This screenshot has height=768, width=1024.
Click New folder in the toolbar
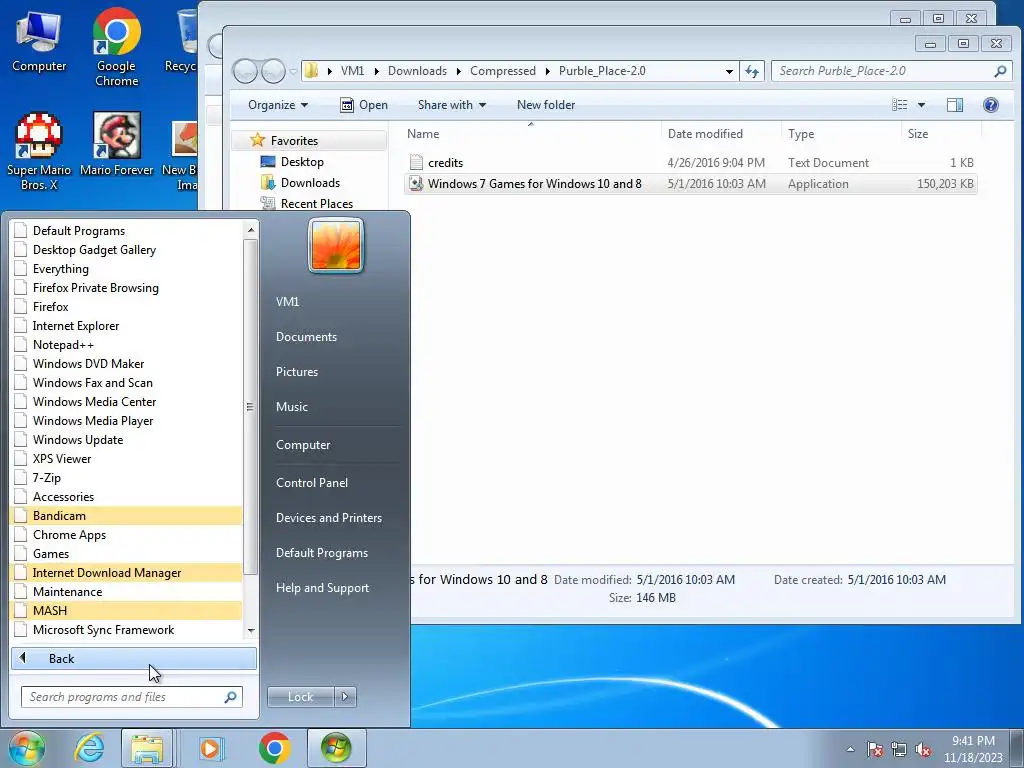pos(546,104)
